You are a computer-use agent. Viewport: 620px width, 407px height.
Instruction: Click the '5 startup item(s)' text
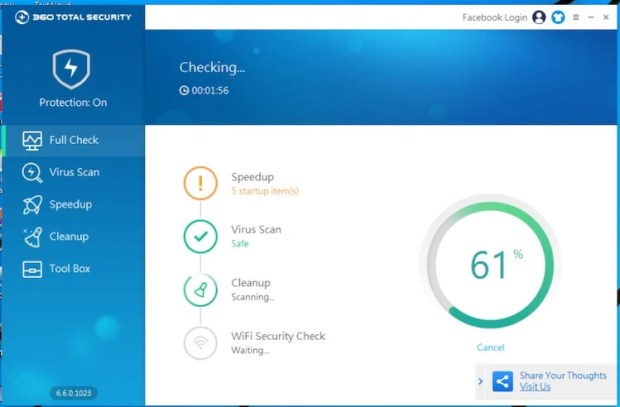pyautogui.click(x=265, y=191)
